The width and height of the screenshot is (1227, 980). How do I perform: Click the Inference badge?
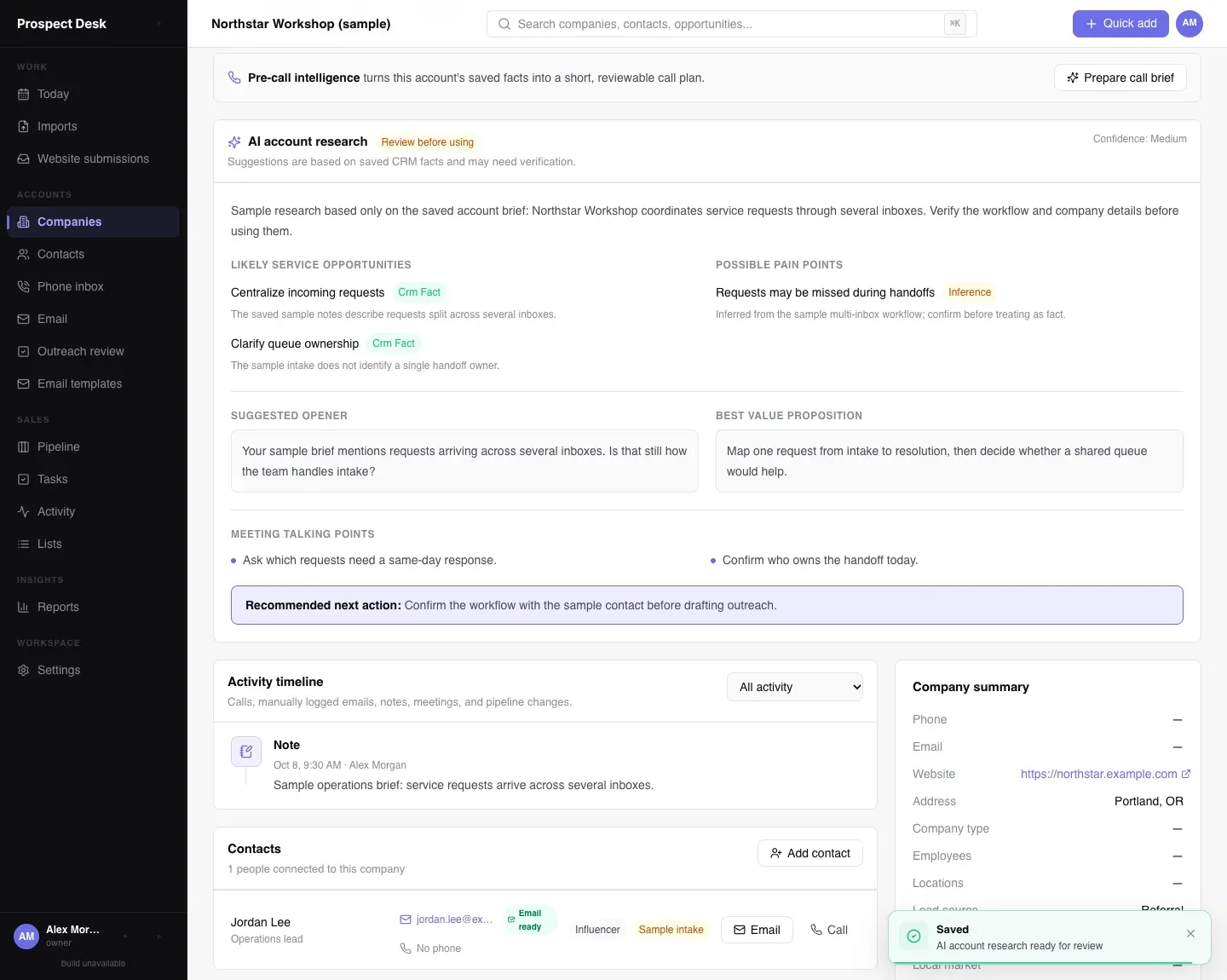pos(970,292)
